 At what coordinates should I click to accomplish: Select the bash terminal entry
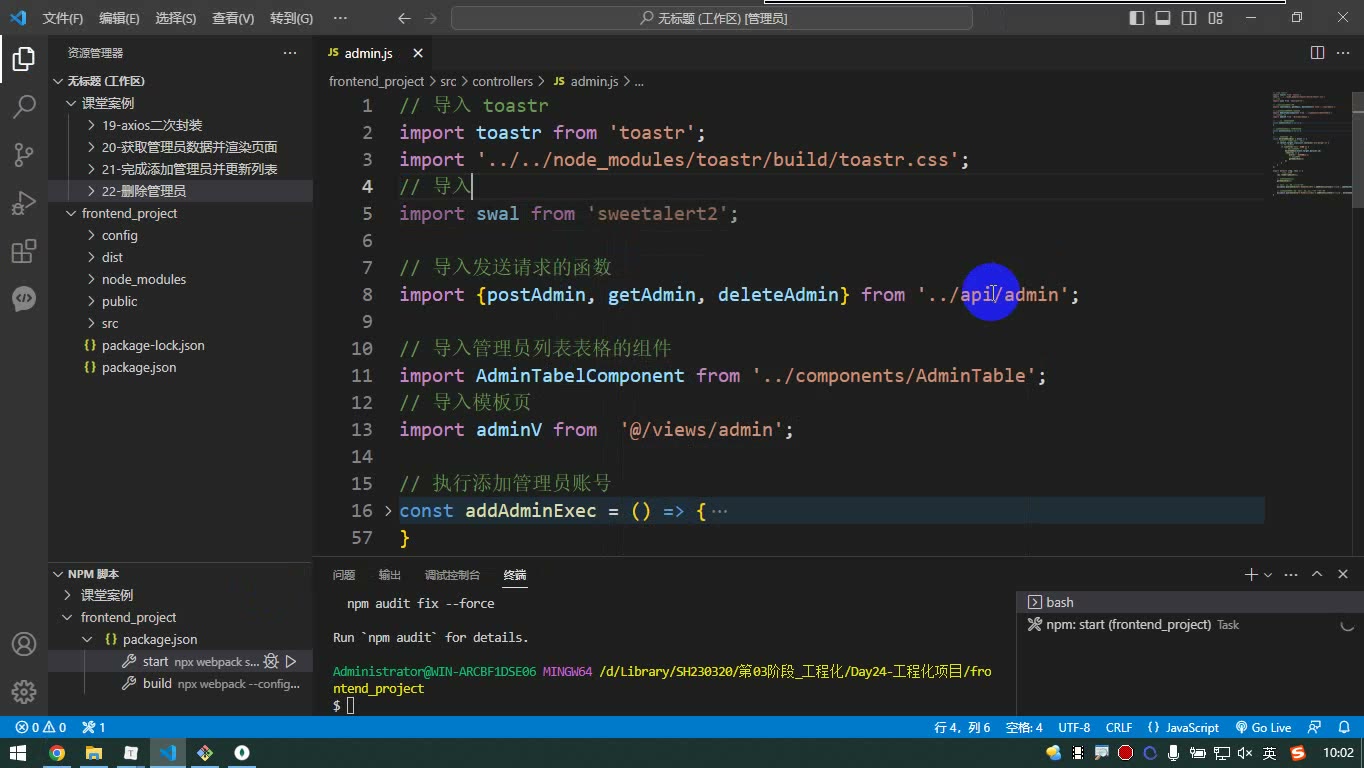(1190, 602)
